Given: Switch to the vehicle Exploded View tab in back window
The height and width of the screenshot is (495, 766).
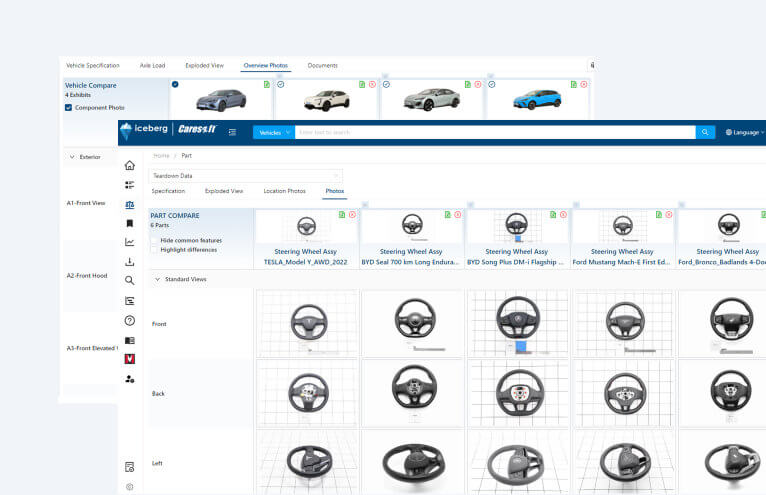Looking at the screenshot, I should point(204,65).
